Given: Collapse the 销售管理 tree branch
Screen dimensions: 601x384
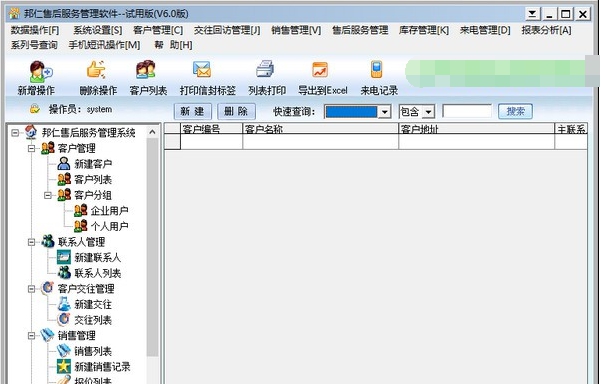Looking at the screenshot, I should point(31,336).
